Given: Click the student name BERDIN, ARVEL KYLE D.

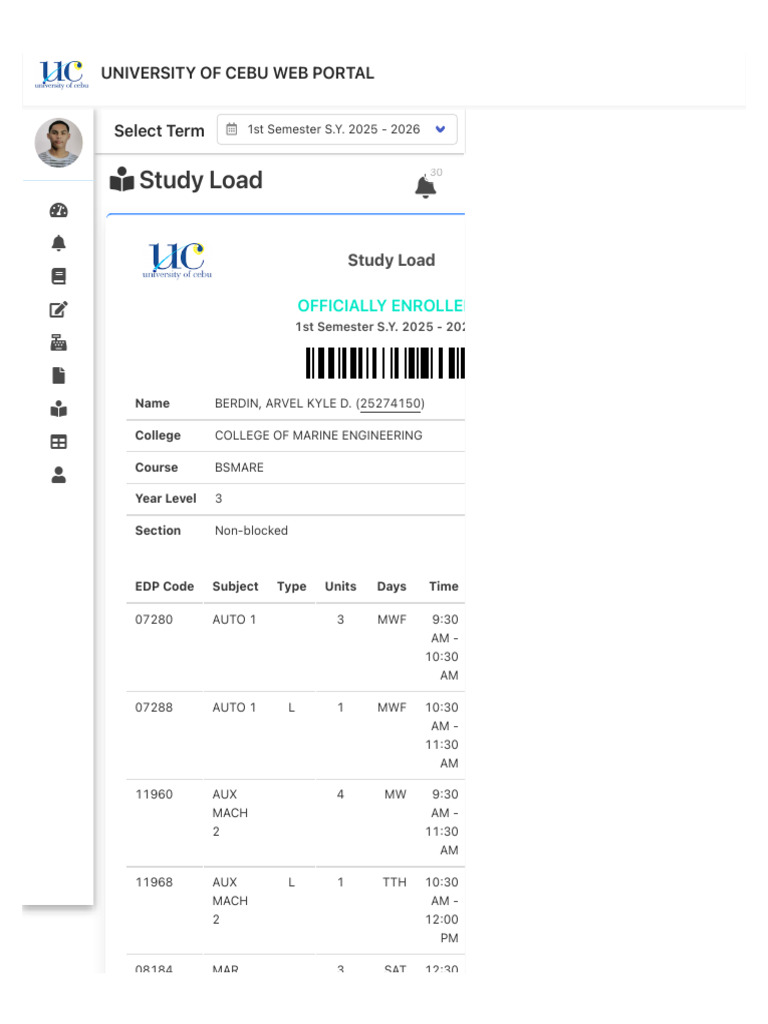Looking at the screenshot, I should point(283,404).
